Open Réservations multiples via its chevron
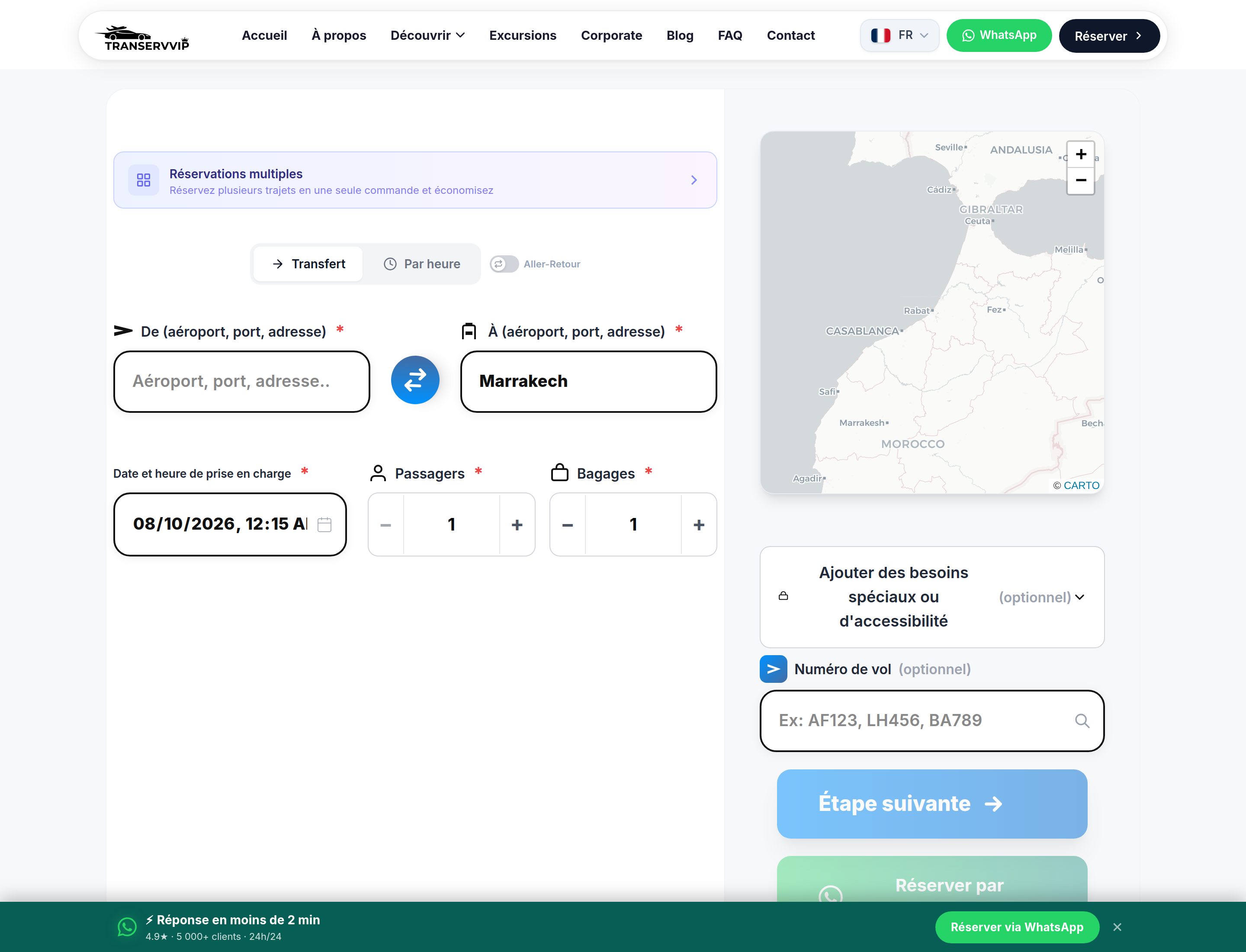This screenshot has height=952, width=1246. [x=694, y=180]
